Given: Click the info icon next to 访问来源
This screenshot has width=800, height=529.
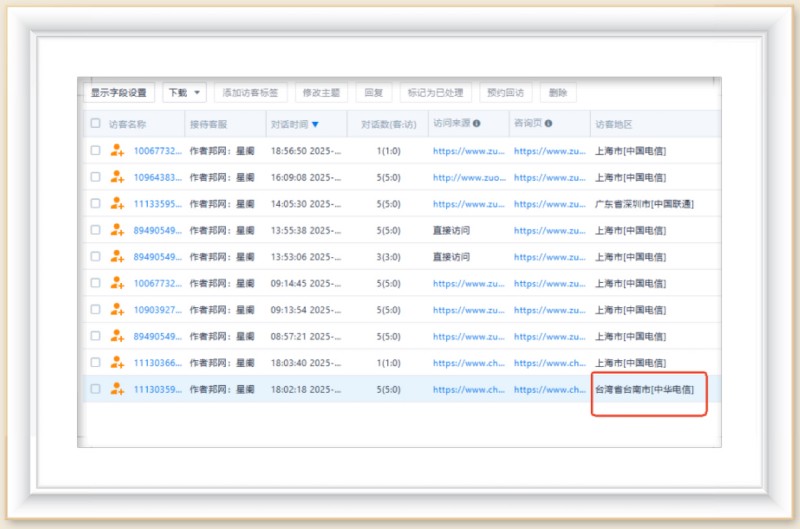Looking at the screenshot, I should pyautogui.click(x=476, y=124).
